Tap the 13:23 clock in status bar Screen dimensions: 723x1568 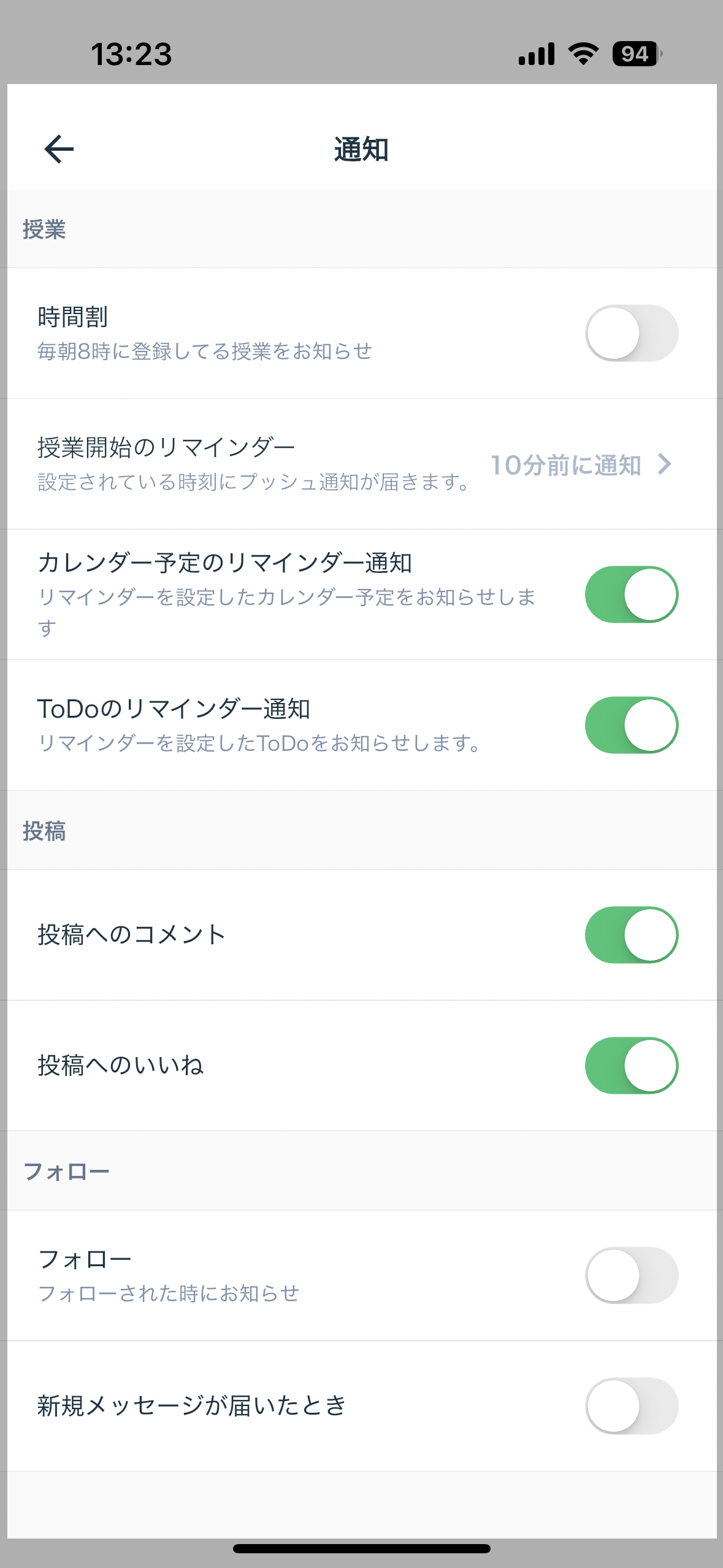pyautogui.click(x=131, y=54)
